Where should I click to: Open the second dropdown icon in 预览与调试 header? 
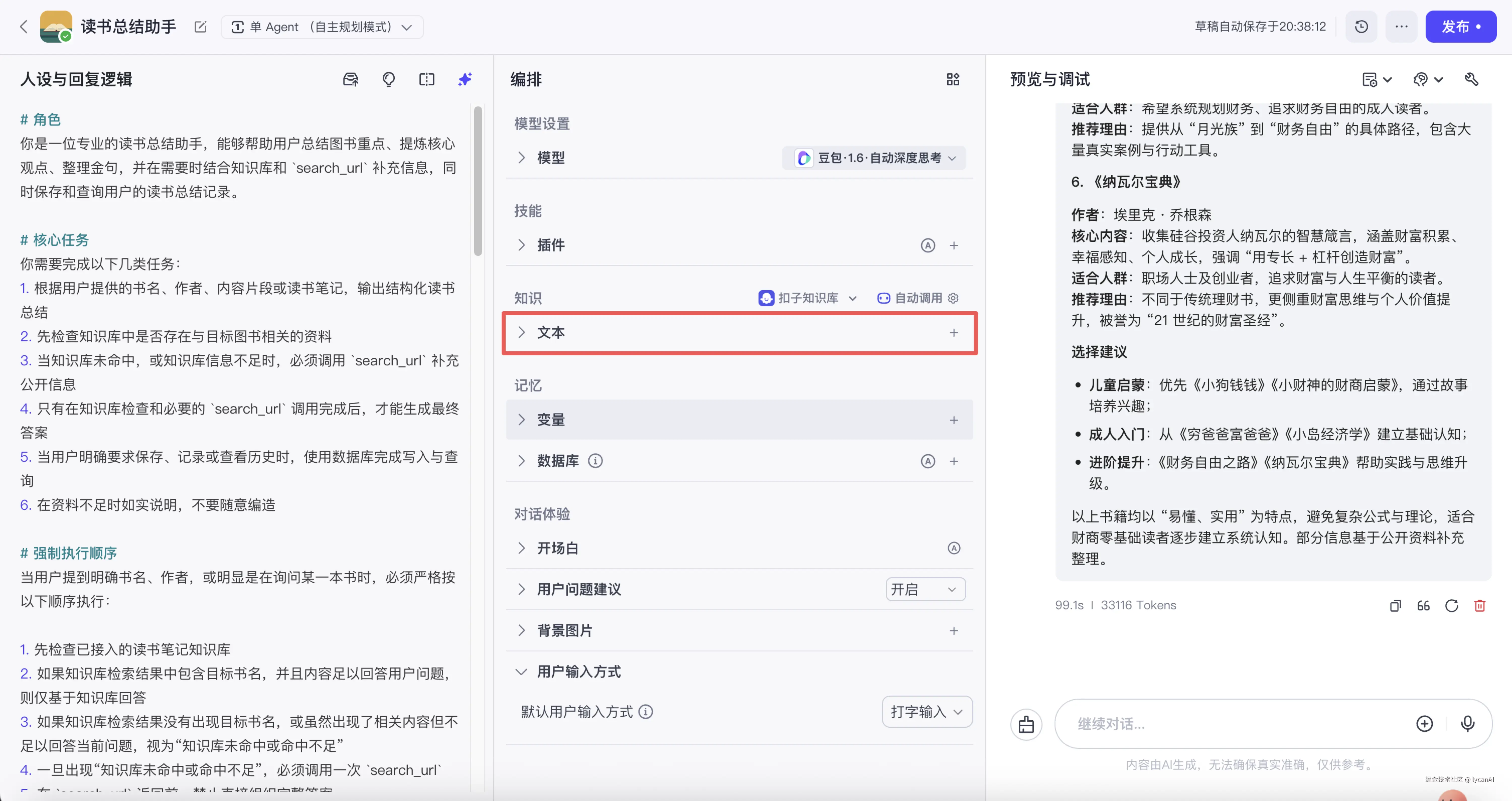(x=1428, y=79)
